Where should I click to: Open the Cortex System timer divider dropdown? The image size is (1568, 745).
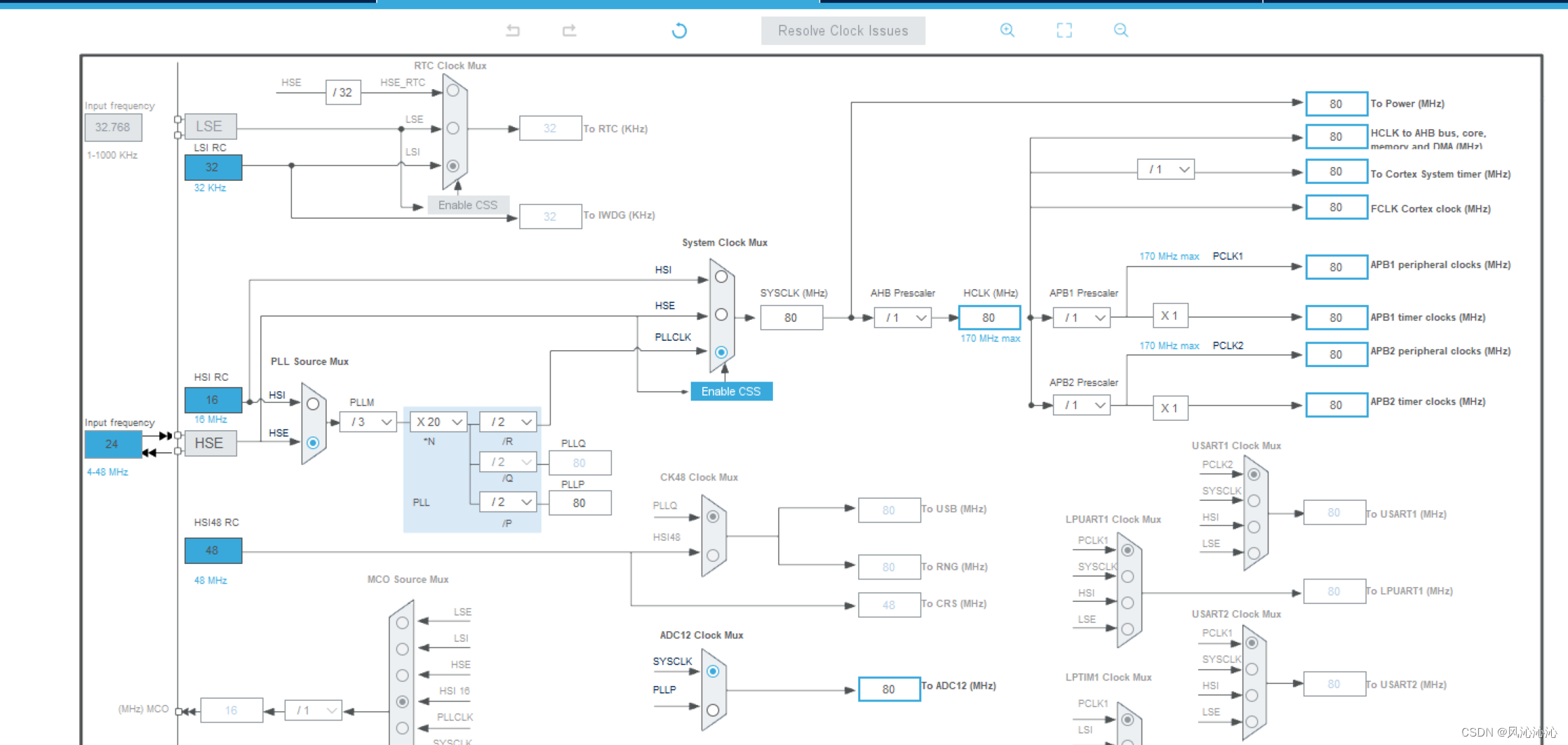point(1166,169)
